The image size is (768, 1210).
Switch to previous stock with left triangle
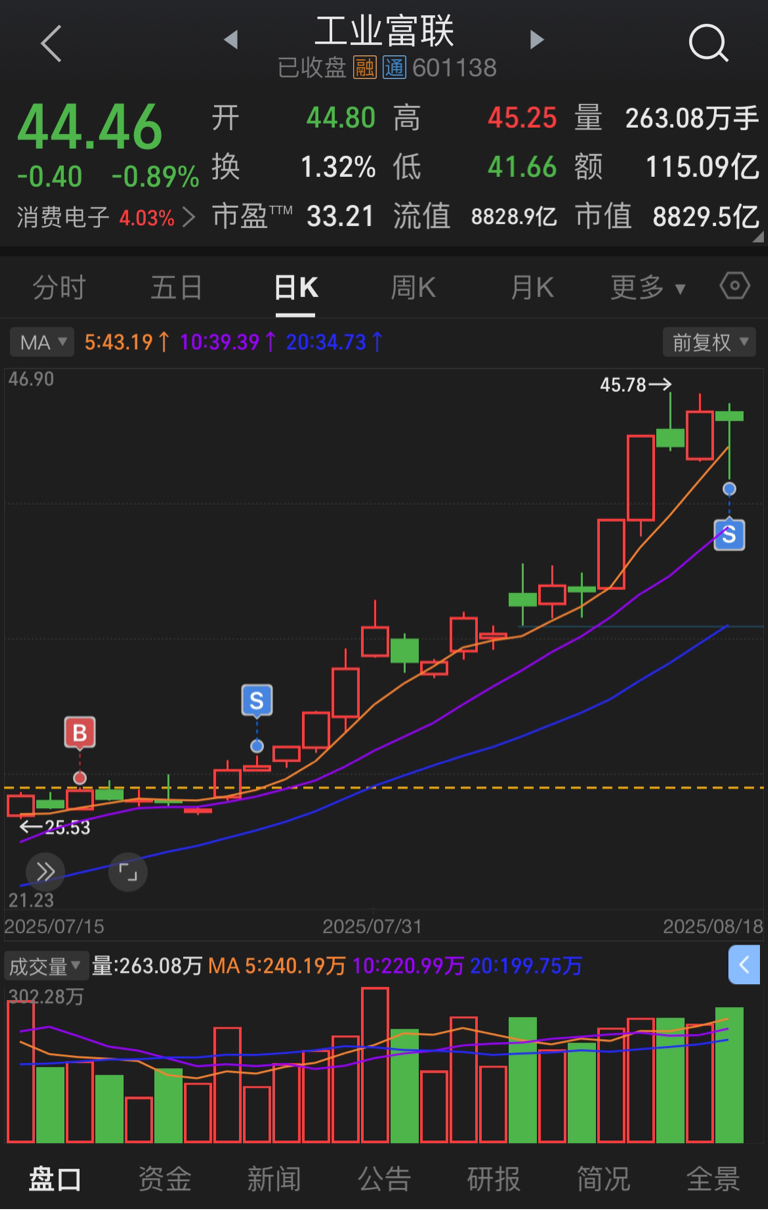(231, 40)
